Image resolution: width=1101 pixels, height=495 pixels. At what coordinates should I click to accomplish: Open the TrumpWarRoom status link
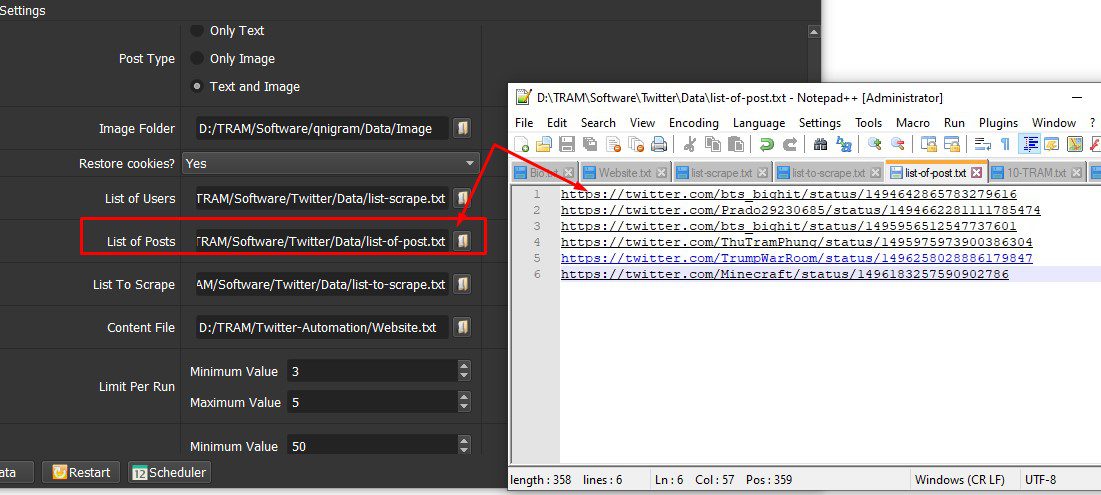tap(796, 258)
